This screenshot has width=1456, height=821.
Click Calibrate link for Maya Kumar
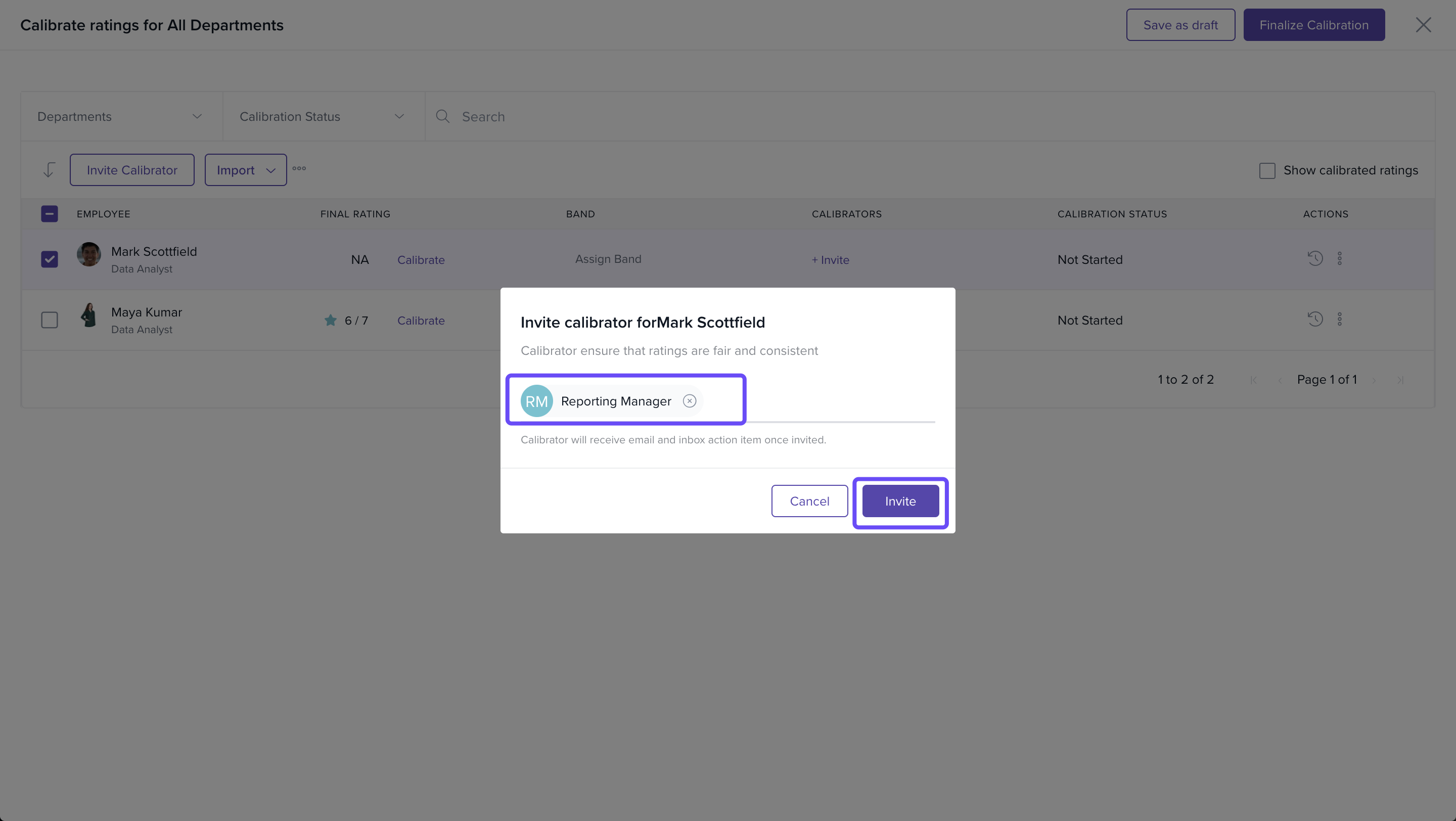point(421,321)
